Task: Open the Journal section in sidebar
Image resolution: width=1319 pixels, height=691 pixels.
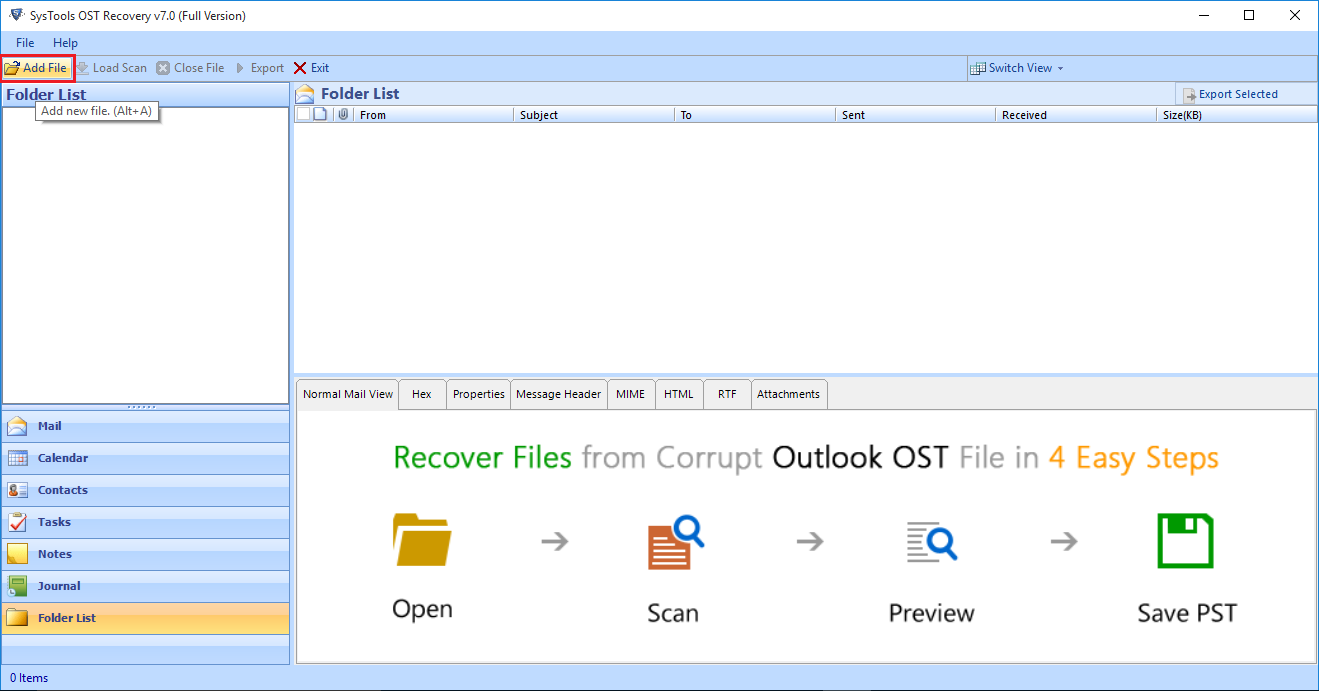Action: coord(59,586)
